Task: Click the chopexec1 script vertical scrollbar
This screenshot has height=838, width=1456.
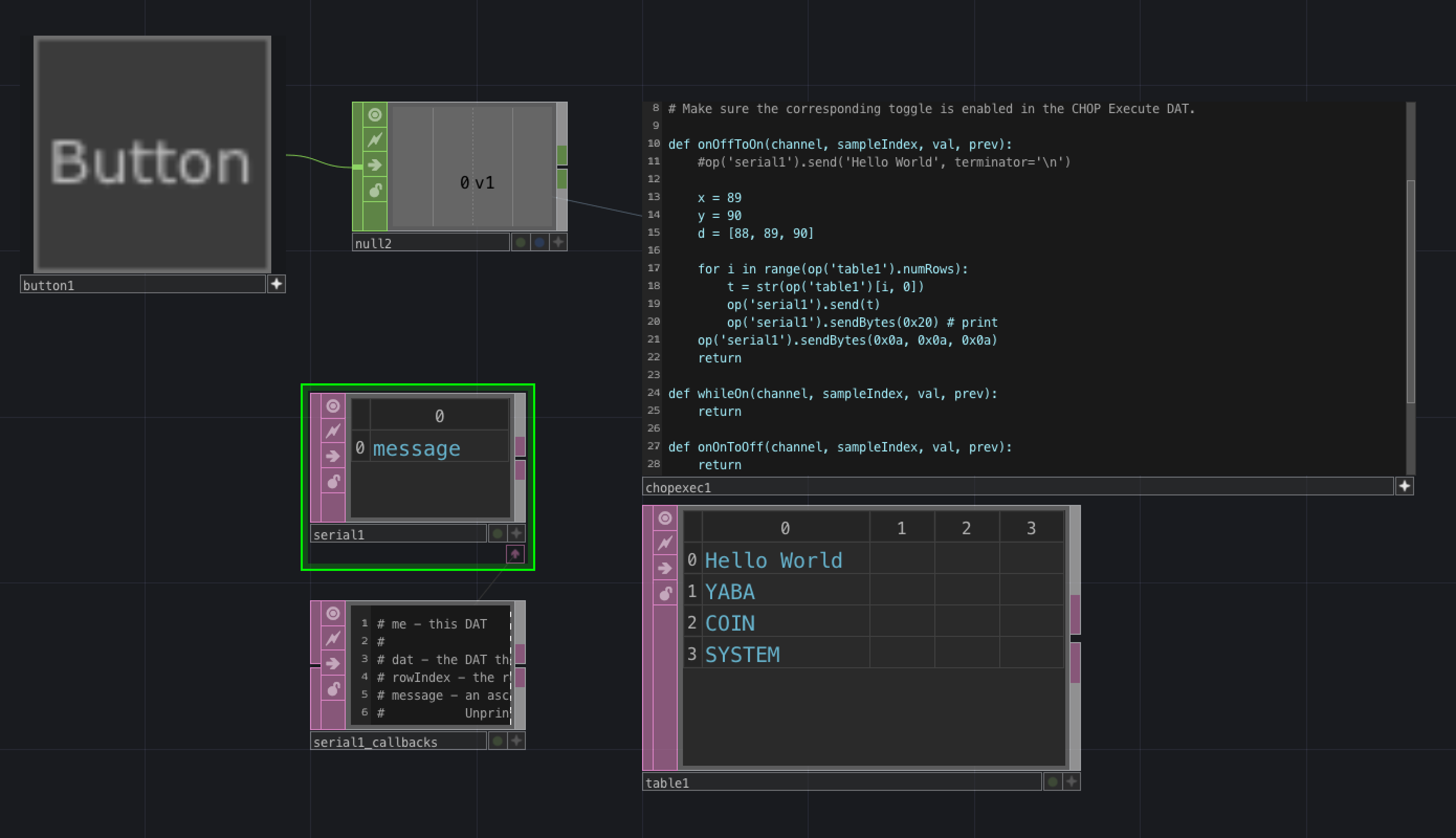Action: pyautogui.click(x=1410, y=291)
